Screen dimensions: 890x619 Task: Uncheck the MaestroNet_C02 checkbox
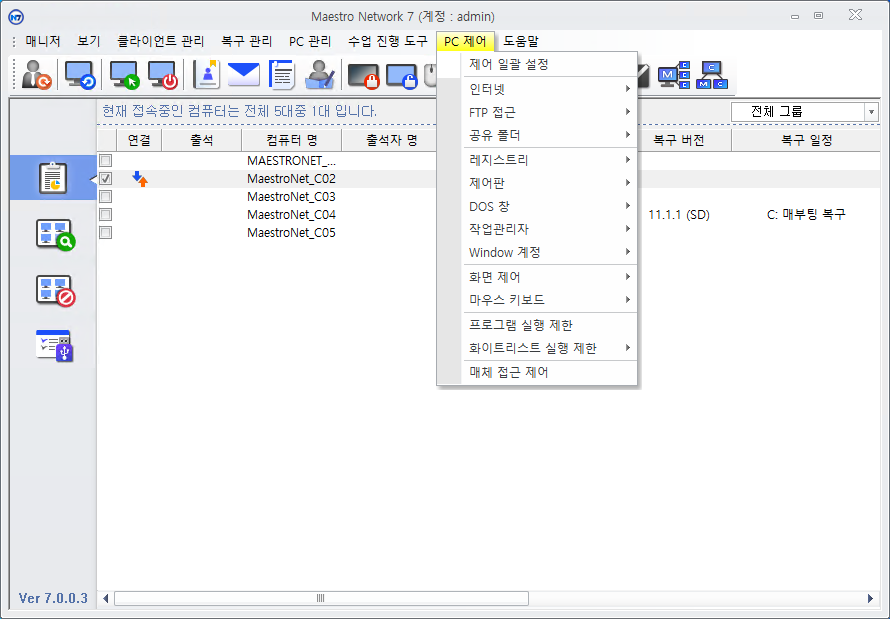105,179
